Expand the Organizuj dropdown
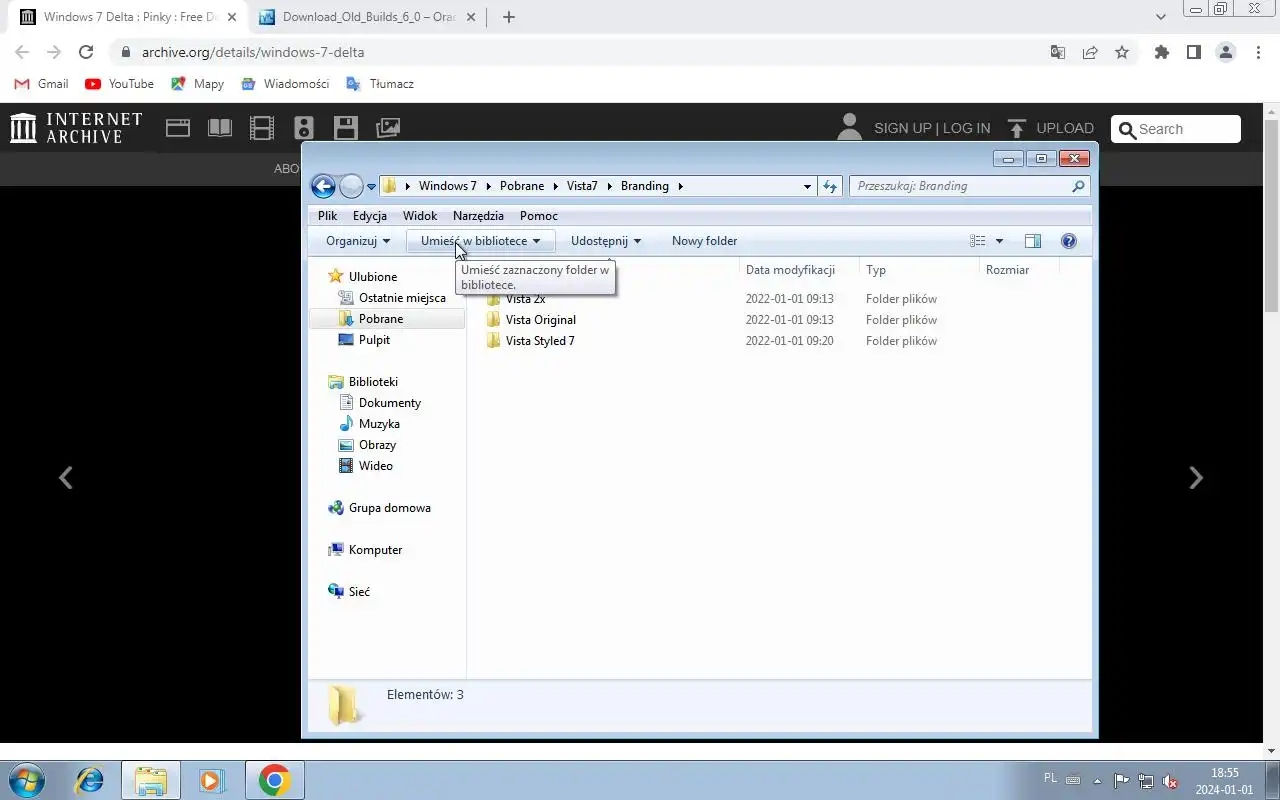This screenshot has width=1280, height=800. 358,241
